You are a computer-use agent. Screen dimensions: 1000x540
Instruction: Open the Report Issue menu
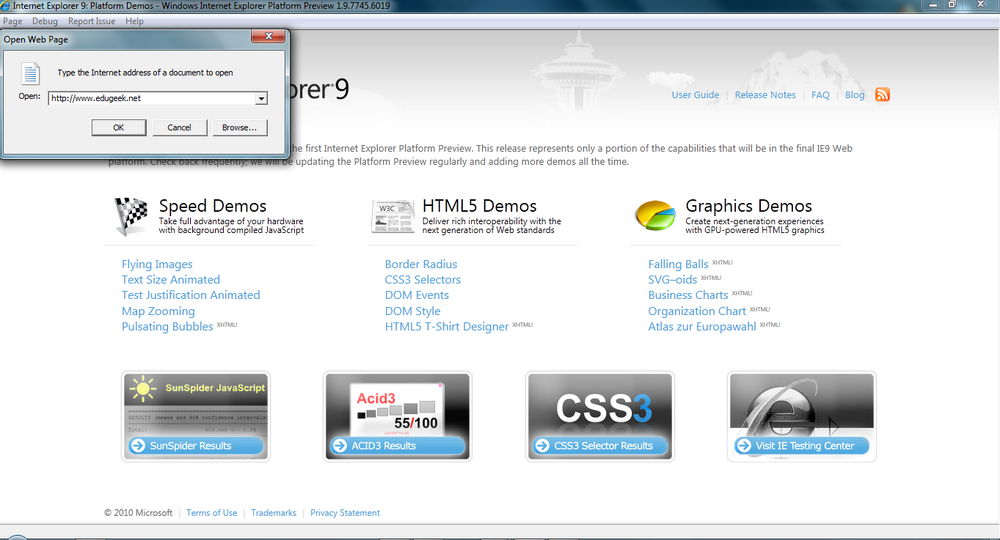pyautogui.click(x=92, y=21)
